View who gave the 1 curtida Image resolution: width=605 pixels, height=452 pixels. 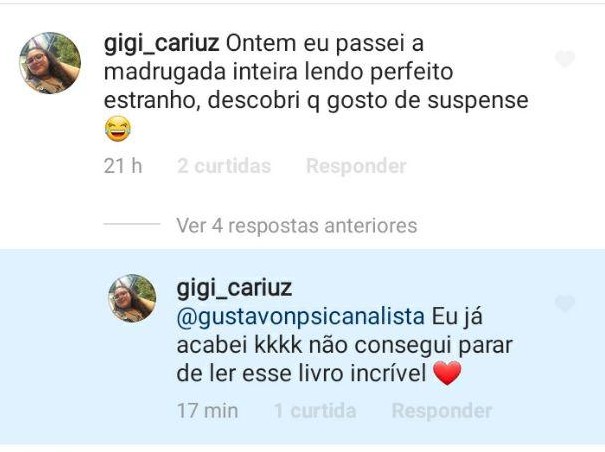[315, 411]
